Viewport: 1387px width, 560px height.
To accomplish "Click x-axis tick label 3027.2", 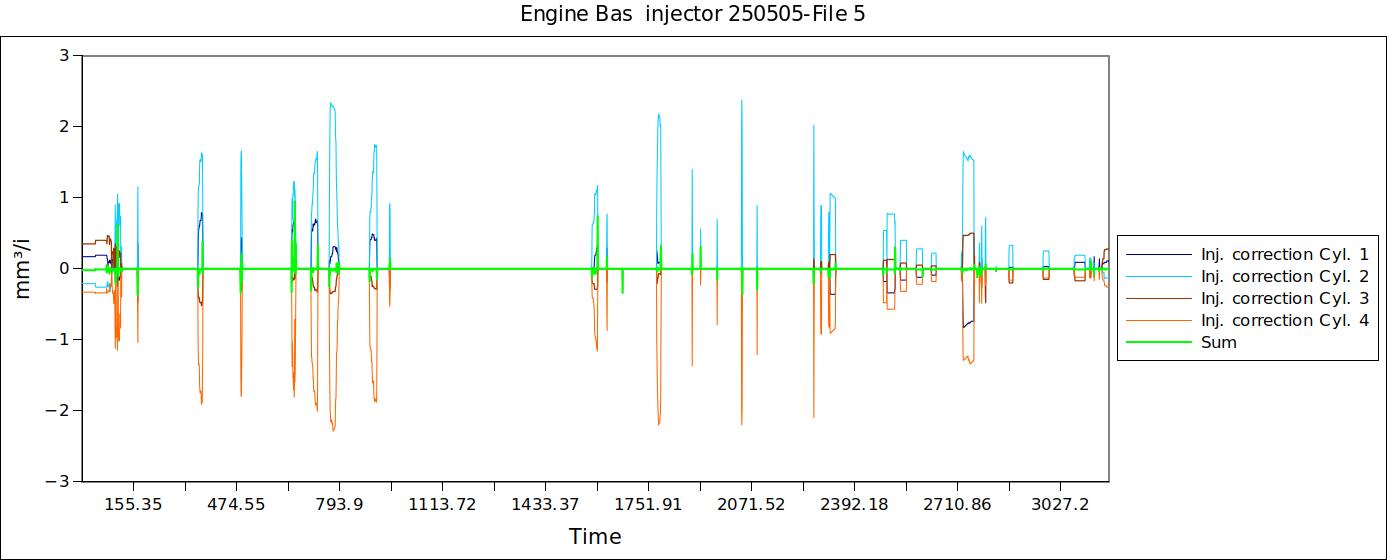I will pyautogui.click(x=1060, y=504).
